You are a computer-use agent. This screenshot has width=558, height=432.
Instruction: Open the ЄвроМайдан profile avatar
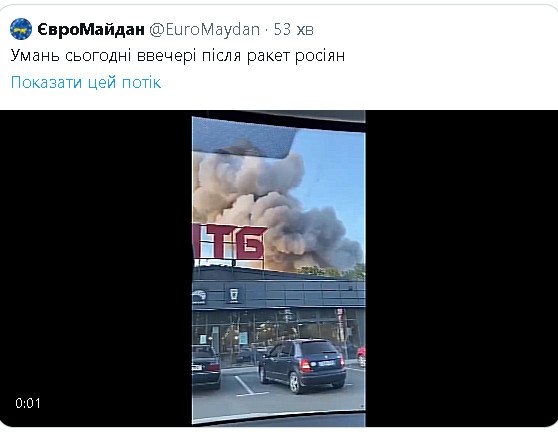pyautogui.click(x=21, y=29)
